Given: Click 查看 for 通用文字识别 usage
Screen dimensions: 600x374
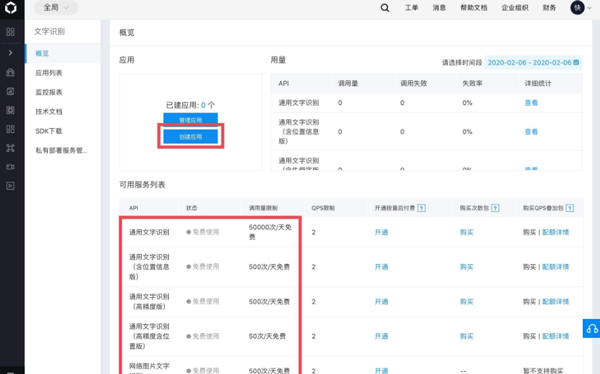Looking at the screenshot, I should (531, 103).
